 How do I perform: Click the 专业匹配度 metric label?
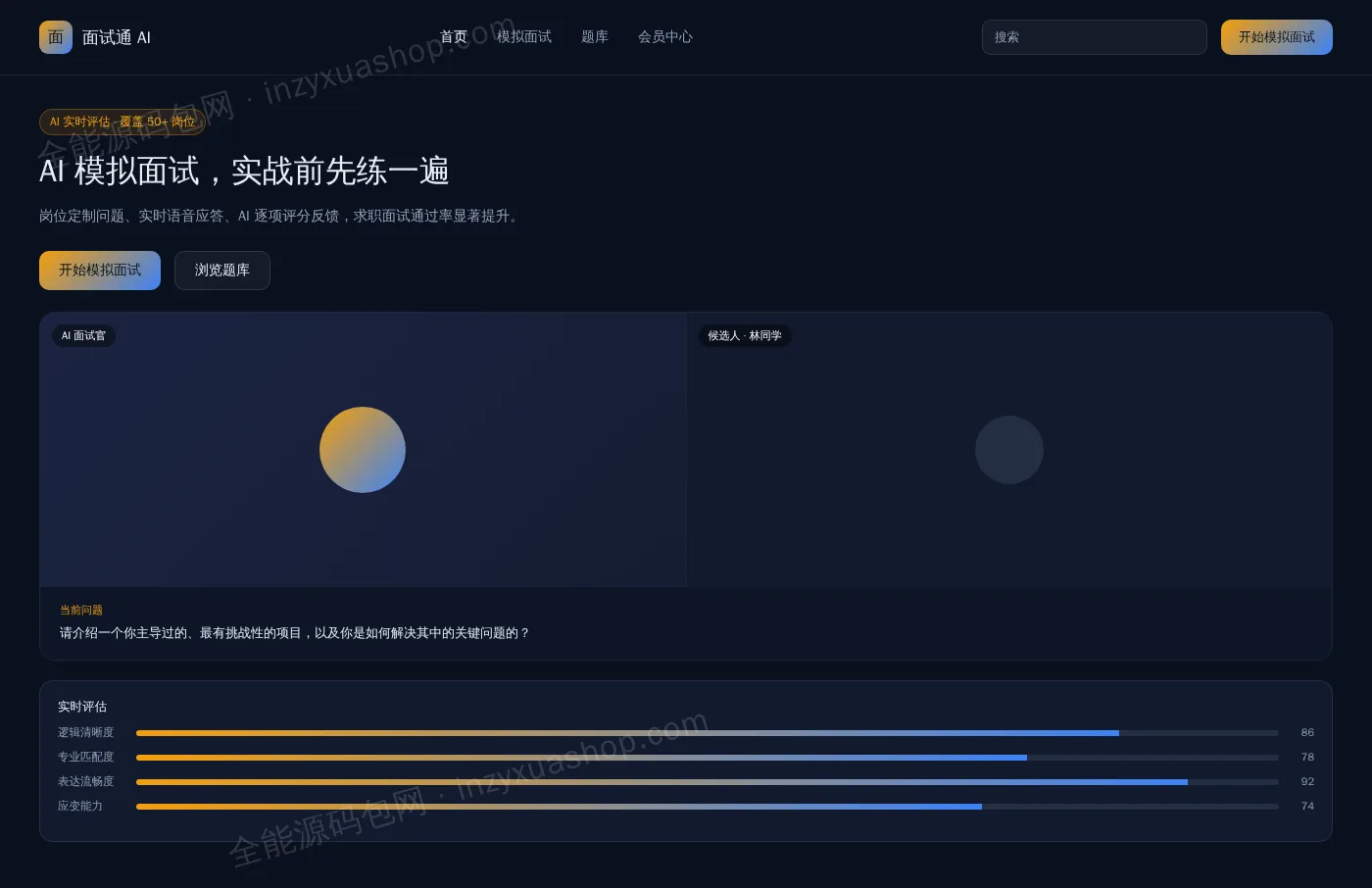pos(86,758)
